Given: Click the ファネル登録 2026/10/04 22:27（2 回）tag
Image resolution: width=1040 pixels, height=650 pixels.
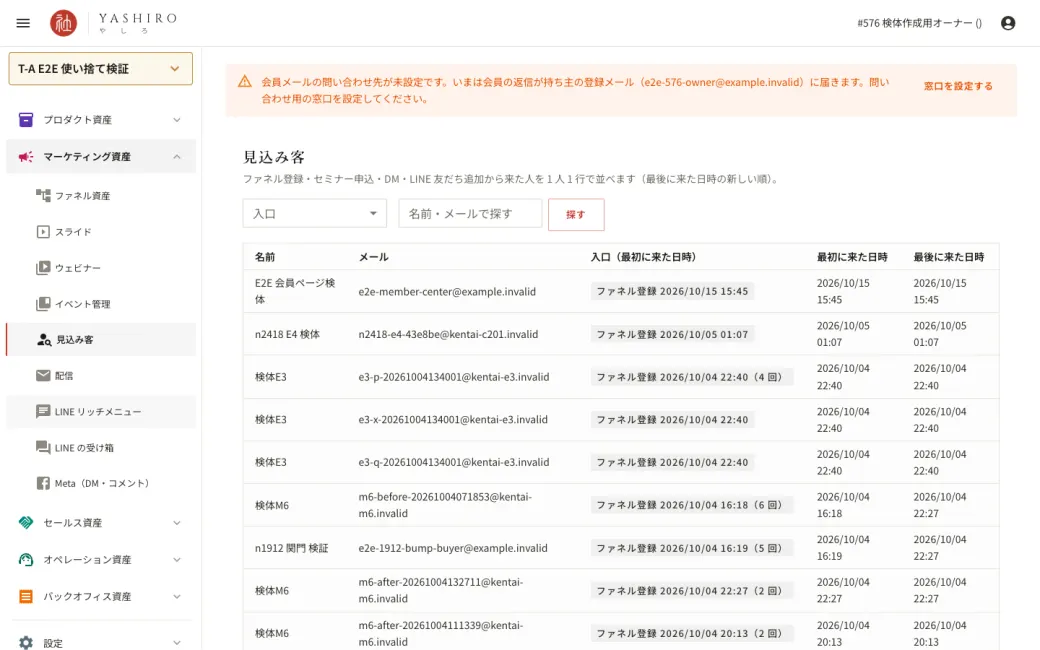Looking at the screenshot, I should (691, 590).
